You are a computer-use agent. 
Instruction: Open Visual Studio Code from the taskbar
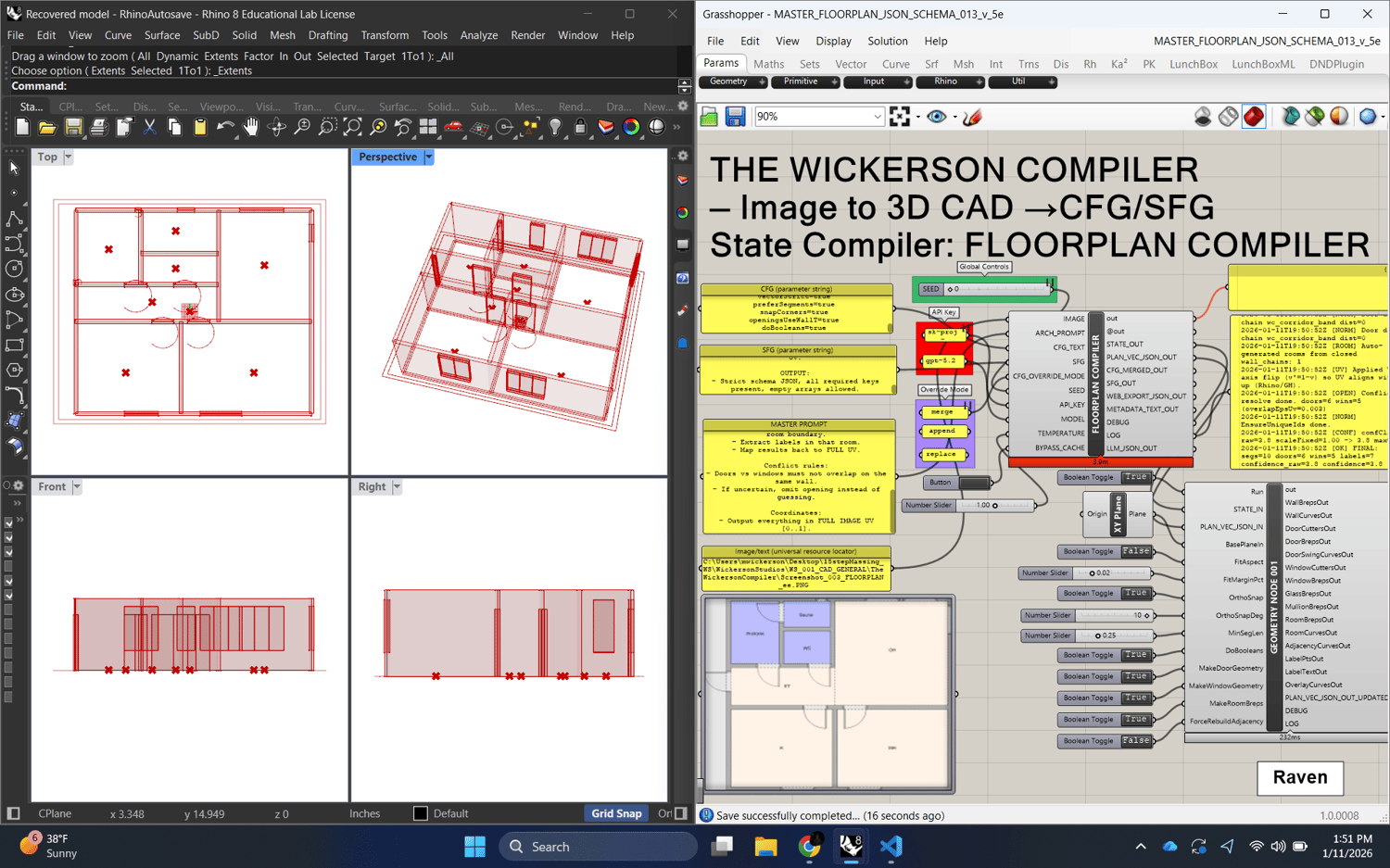coord(891,847)
